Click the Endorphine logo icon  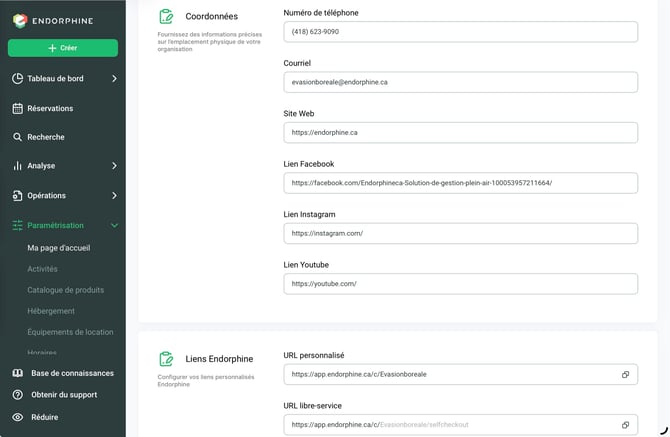pyautogui.click(x=20, y=21)
